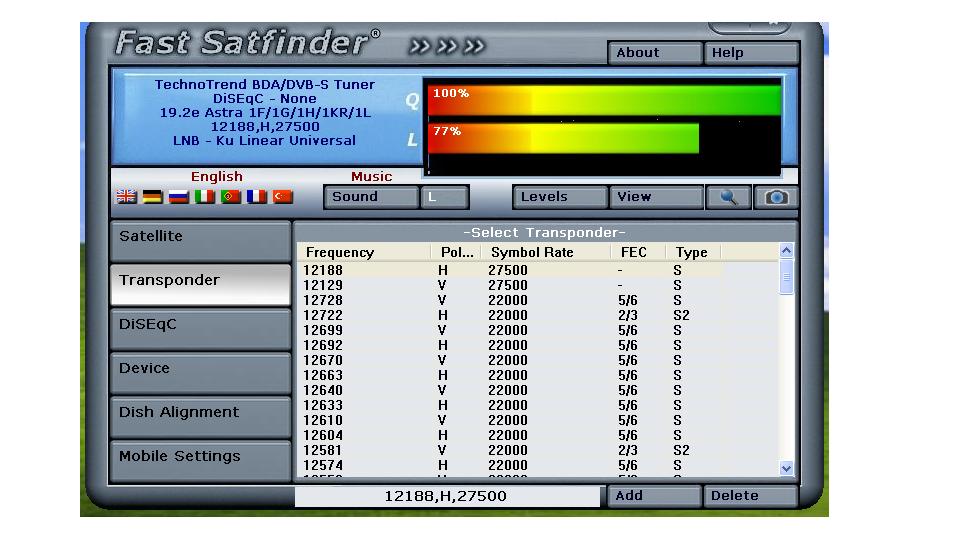The image size is (960, 540).
Task: Click the TechnoTrend BDA/DVB-S Tuner text
Action: [264, 84]
